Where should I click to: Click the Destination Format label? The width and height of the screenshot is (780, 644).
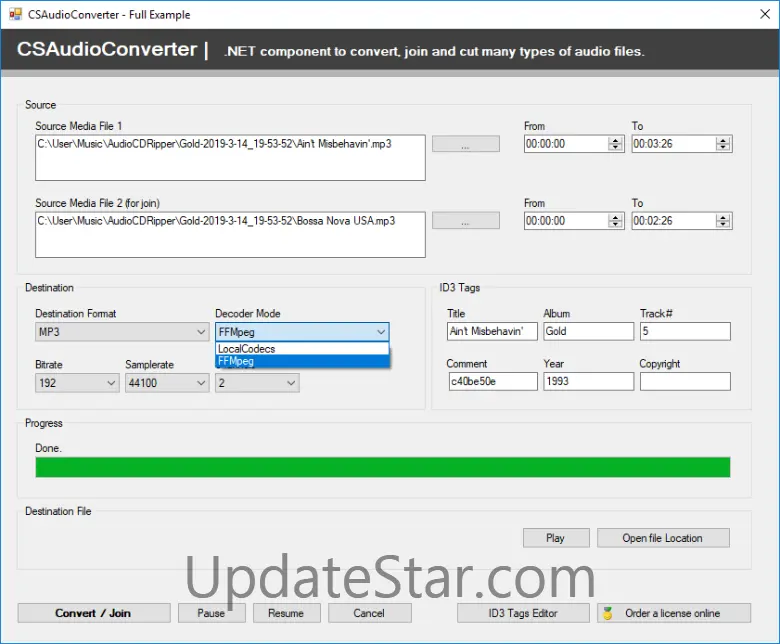(x=76, y=313)
